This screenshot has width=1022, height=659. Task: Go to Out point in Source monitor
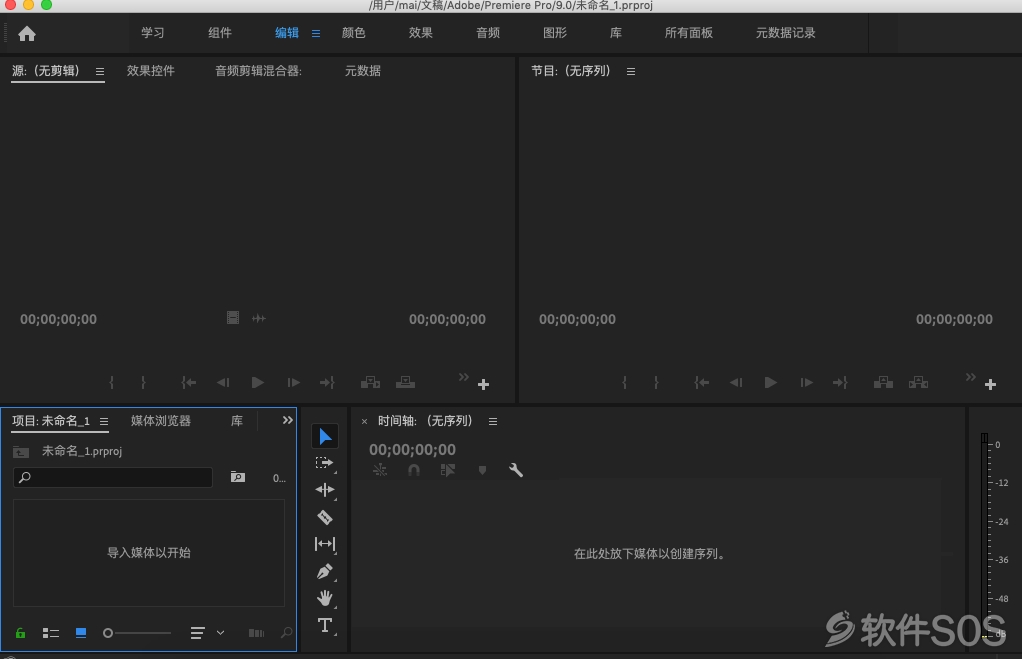click(327, 383)
